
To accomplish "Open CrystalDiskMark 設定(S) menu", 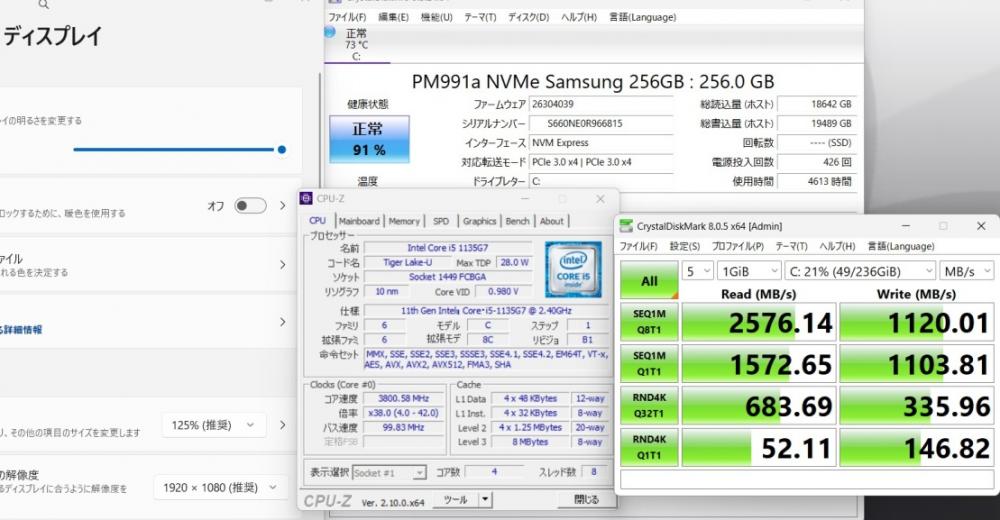I will click(684, 246).
